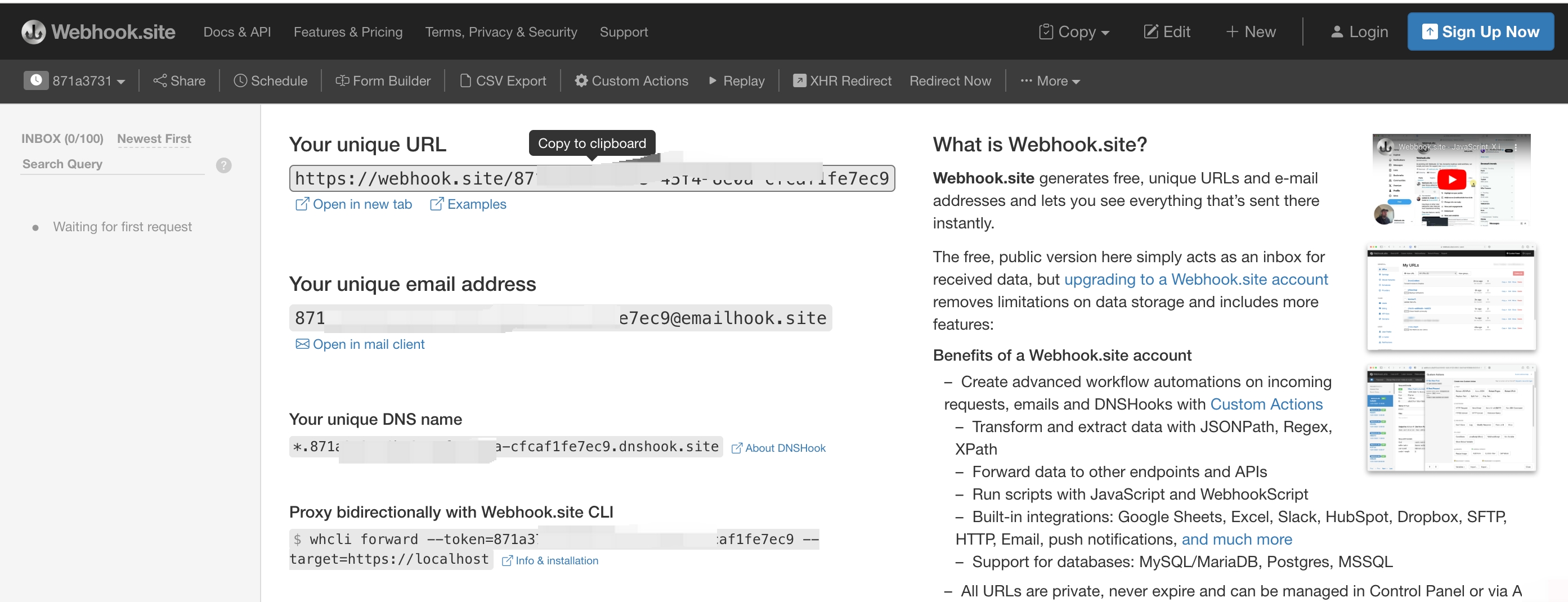This screenshot has height=602, width=1568.
Task: Click the XHR Redirect arrow icon
Action: point(799,80)
